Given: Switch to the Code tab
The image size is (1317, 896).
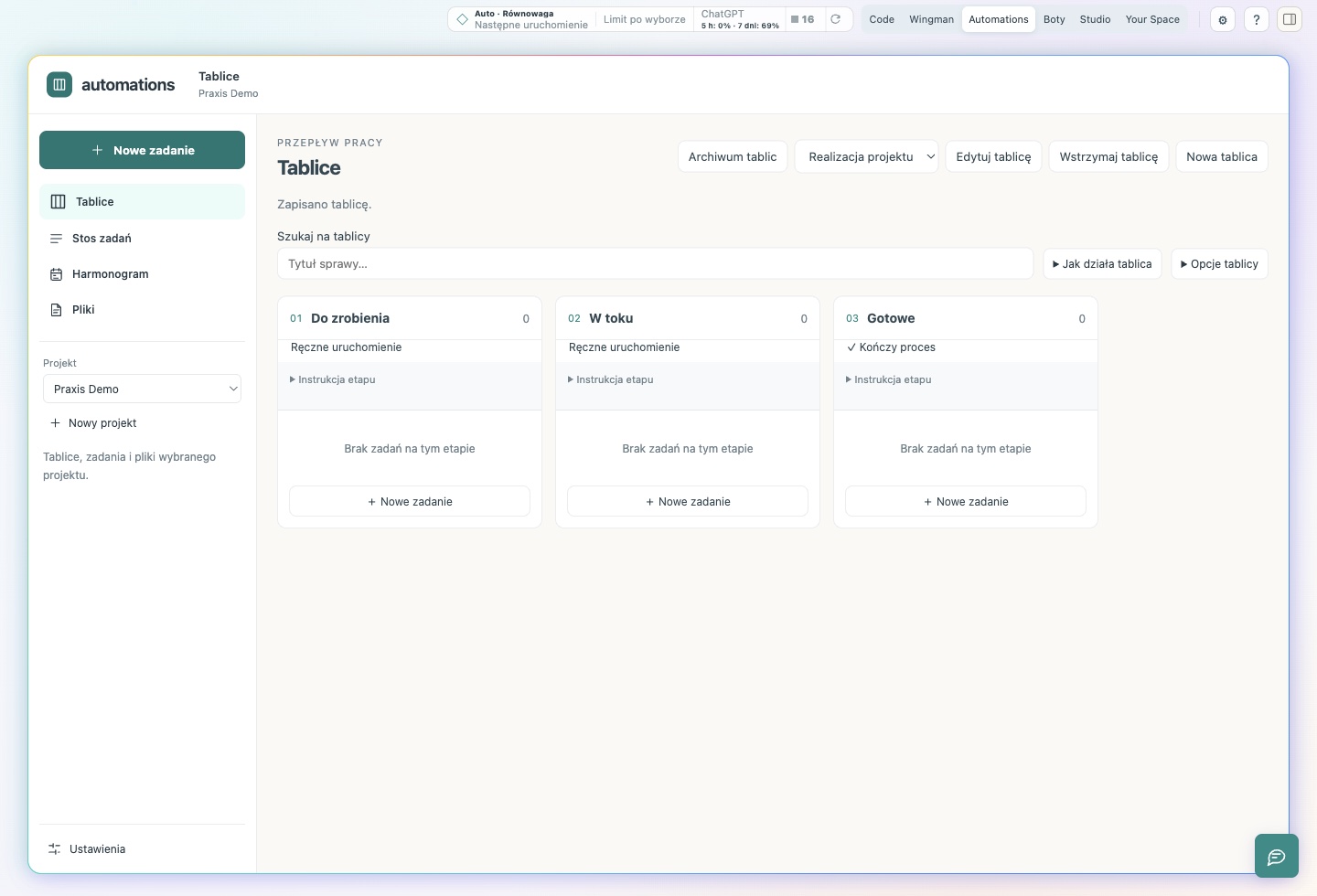Looking at the screenshot, I should (882, 19).
